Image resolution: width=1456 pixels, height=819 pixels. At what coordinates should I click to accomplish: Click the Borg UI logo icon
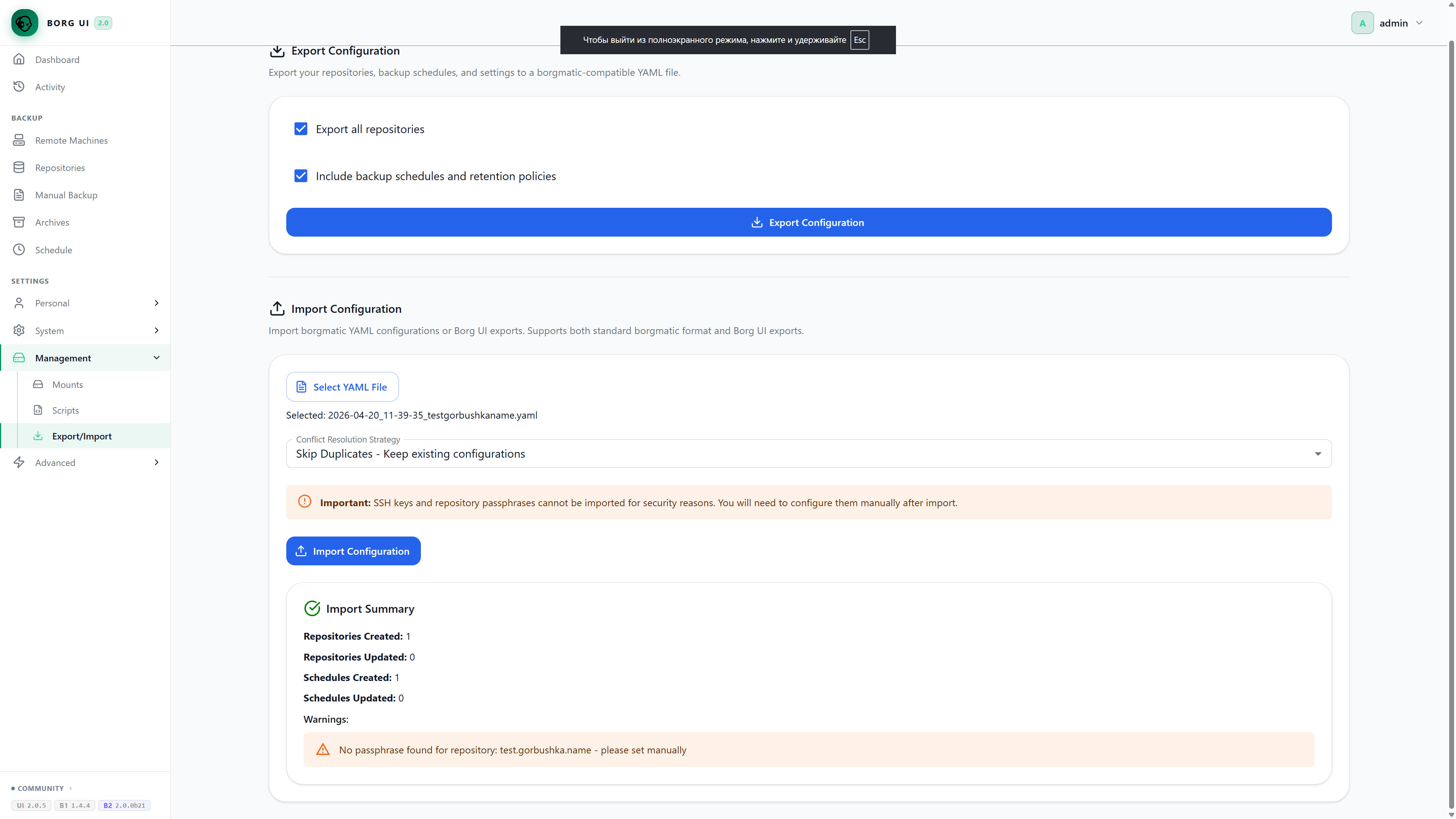pos(24,23)
